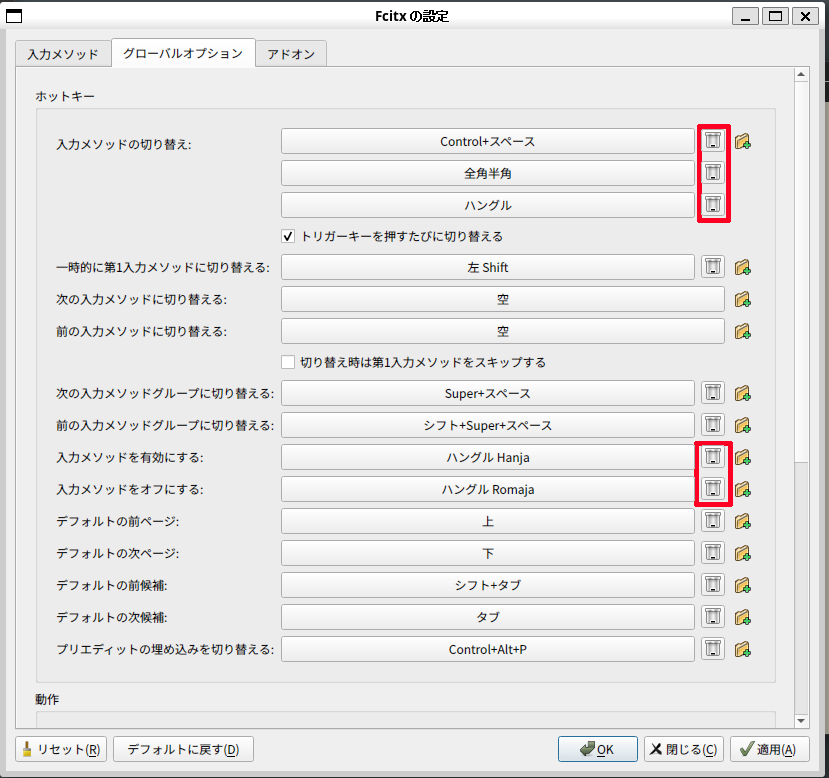Delete the ハングル trigger key via its trash icon

[713, 205]
